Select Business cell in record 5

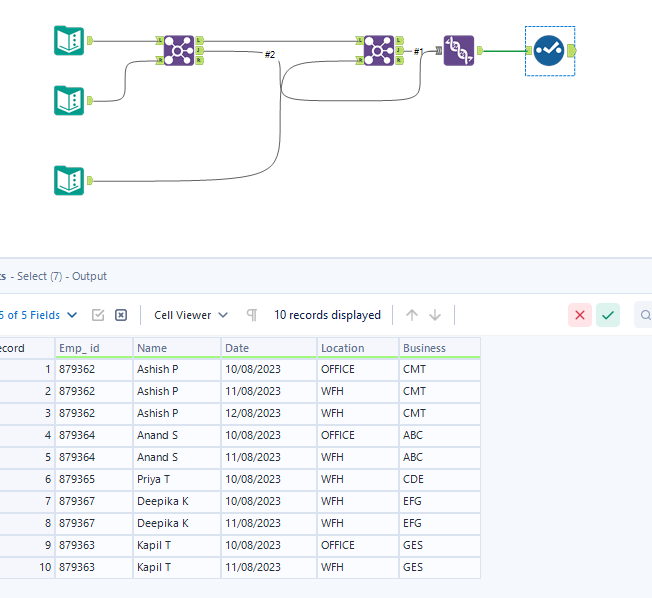[440, 457]
